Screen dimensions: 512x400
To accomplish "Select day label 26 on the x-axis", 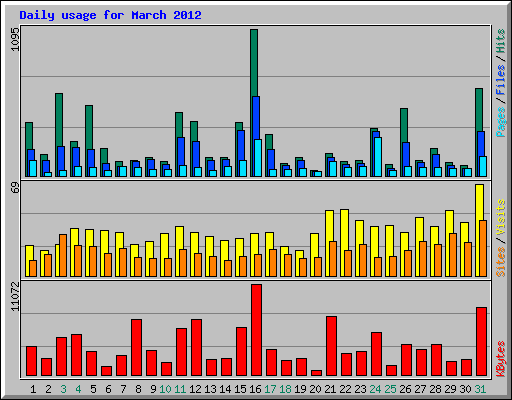I will [x=405, y=389].
